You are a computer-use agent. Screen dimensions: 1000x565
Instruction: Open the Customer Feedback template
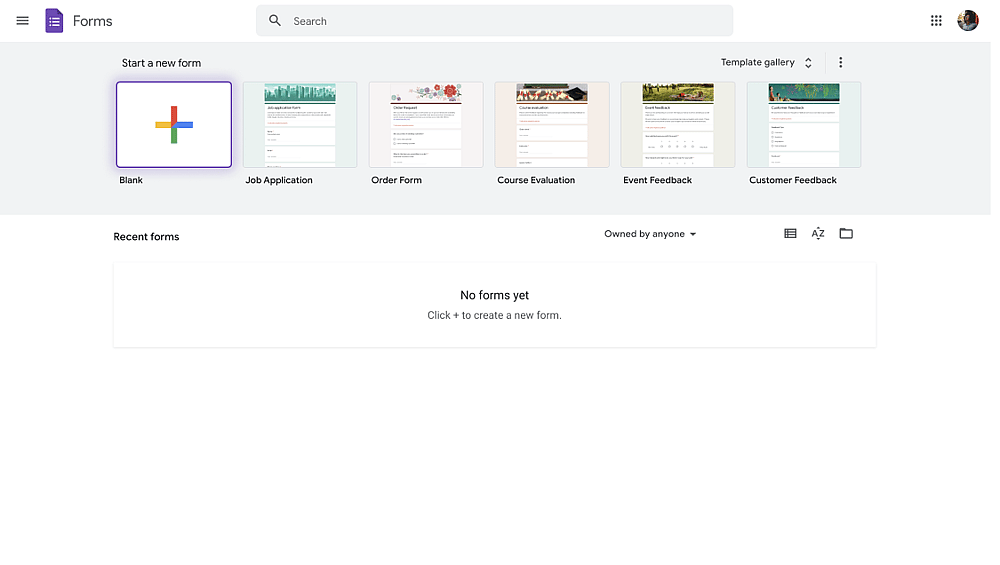(x=804, y=125)
